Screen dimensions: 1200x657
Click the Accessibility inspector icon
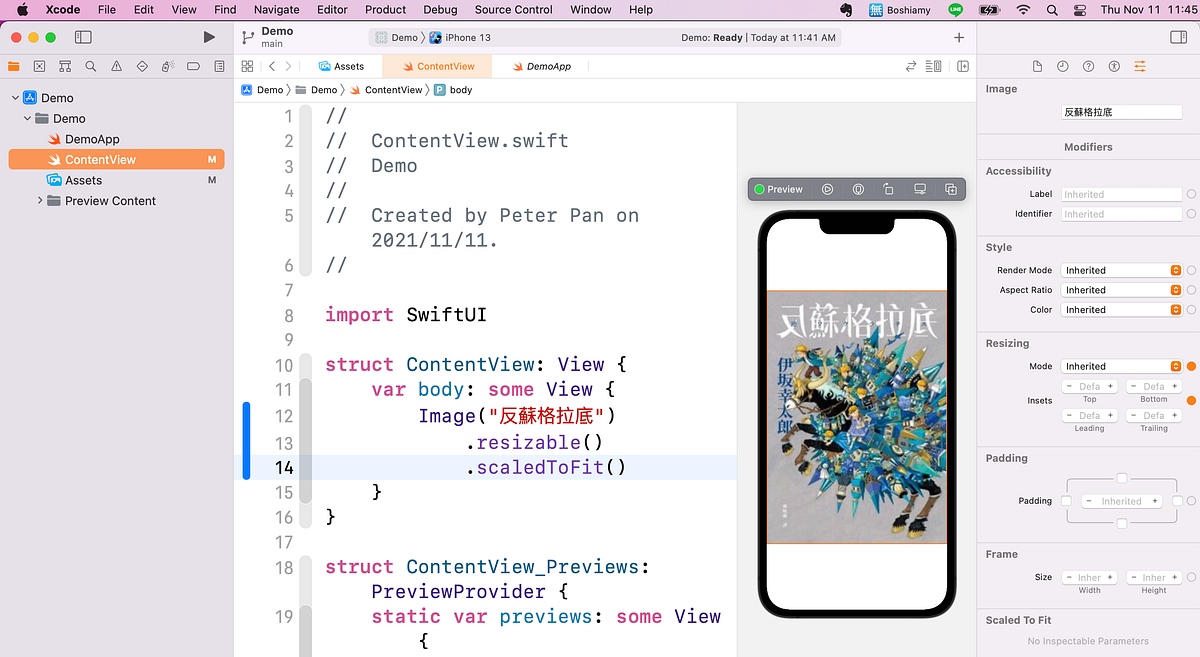pos(1114,66)
